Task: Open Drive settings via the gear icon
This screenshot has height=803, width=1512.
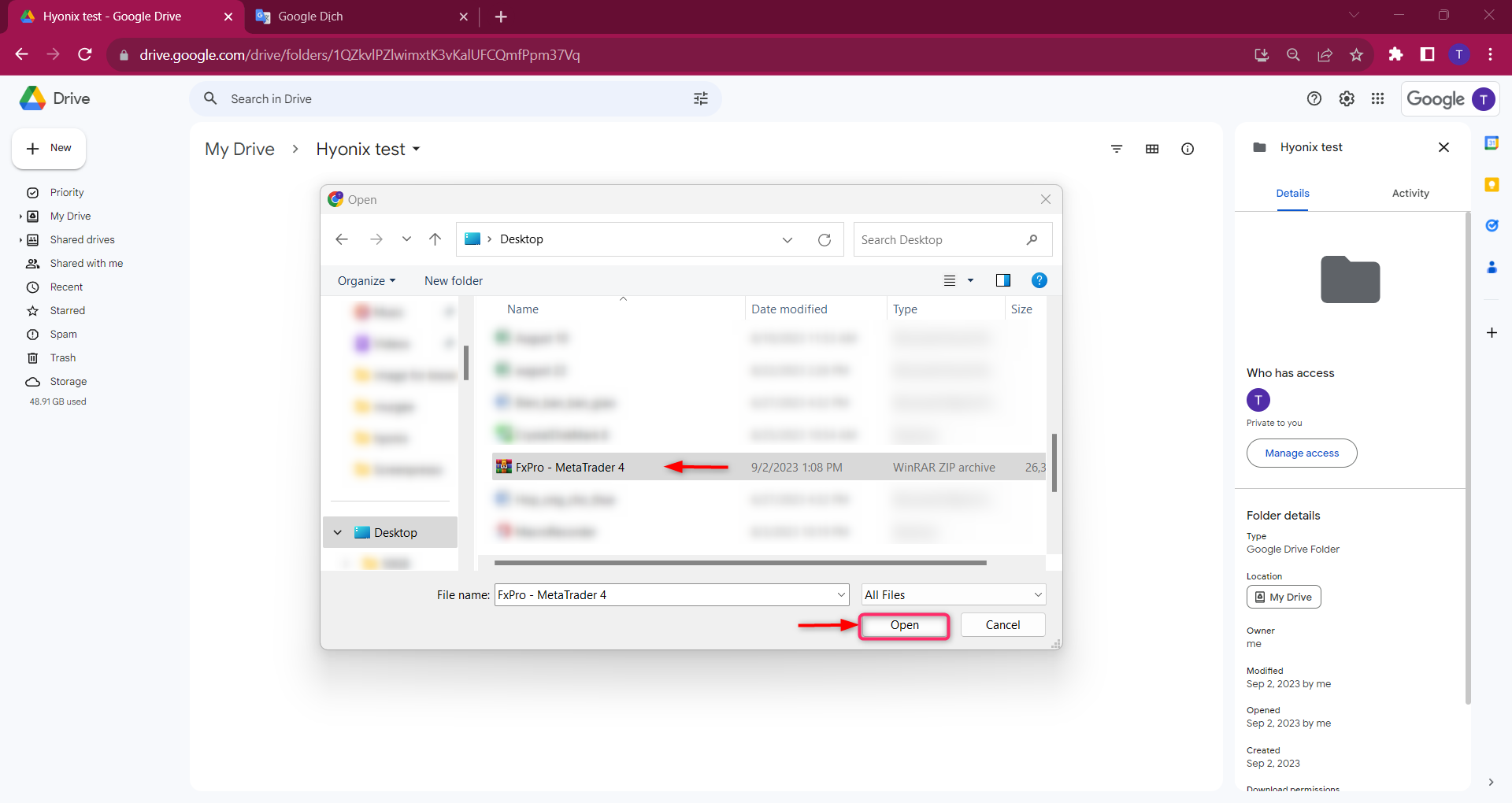Action: (x=1346, y=98)
